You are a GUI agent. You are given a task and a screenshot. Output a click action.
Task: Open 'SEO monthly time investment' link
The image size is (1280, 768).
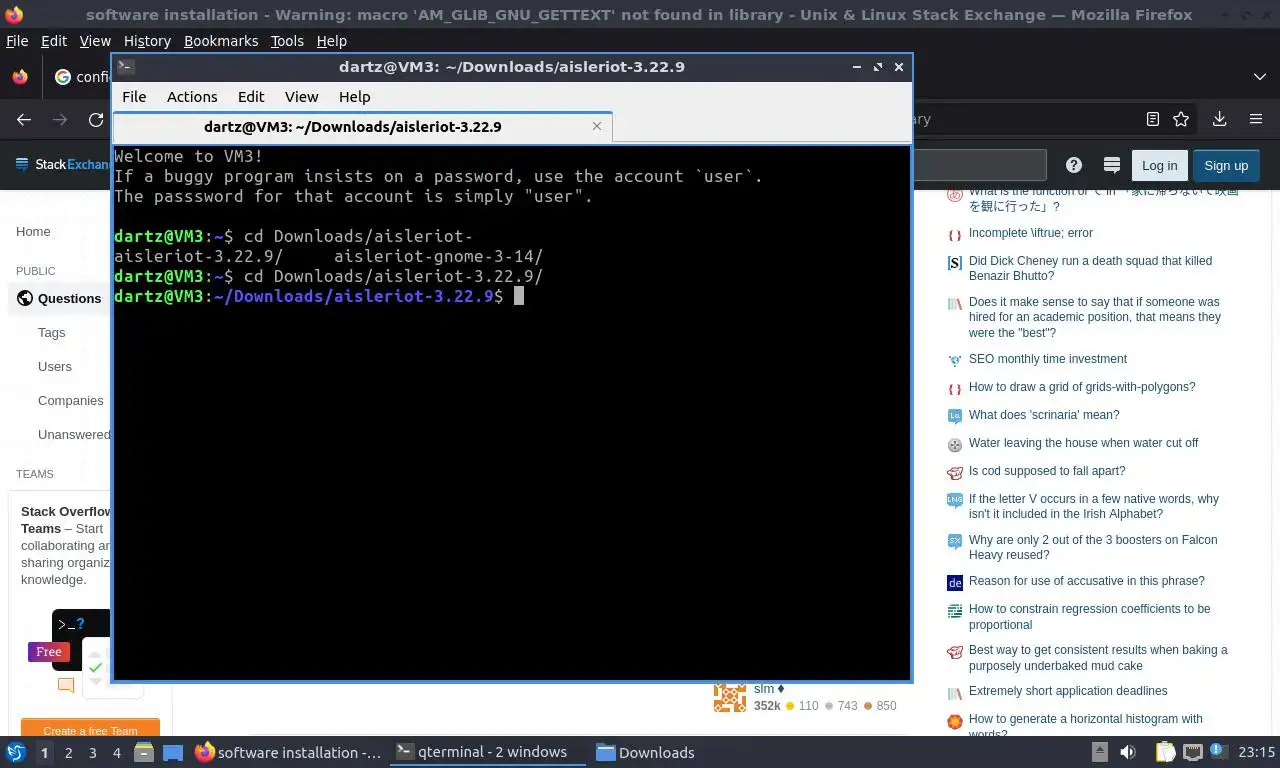click(x=1047, y=359)
